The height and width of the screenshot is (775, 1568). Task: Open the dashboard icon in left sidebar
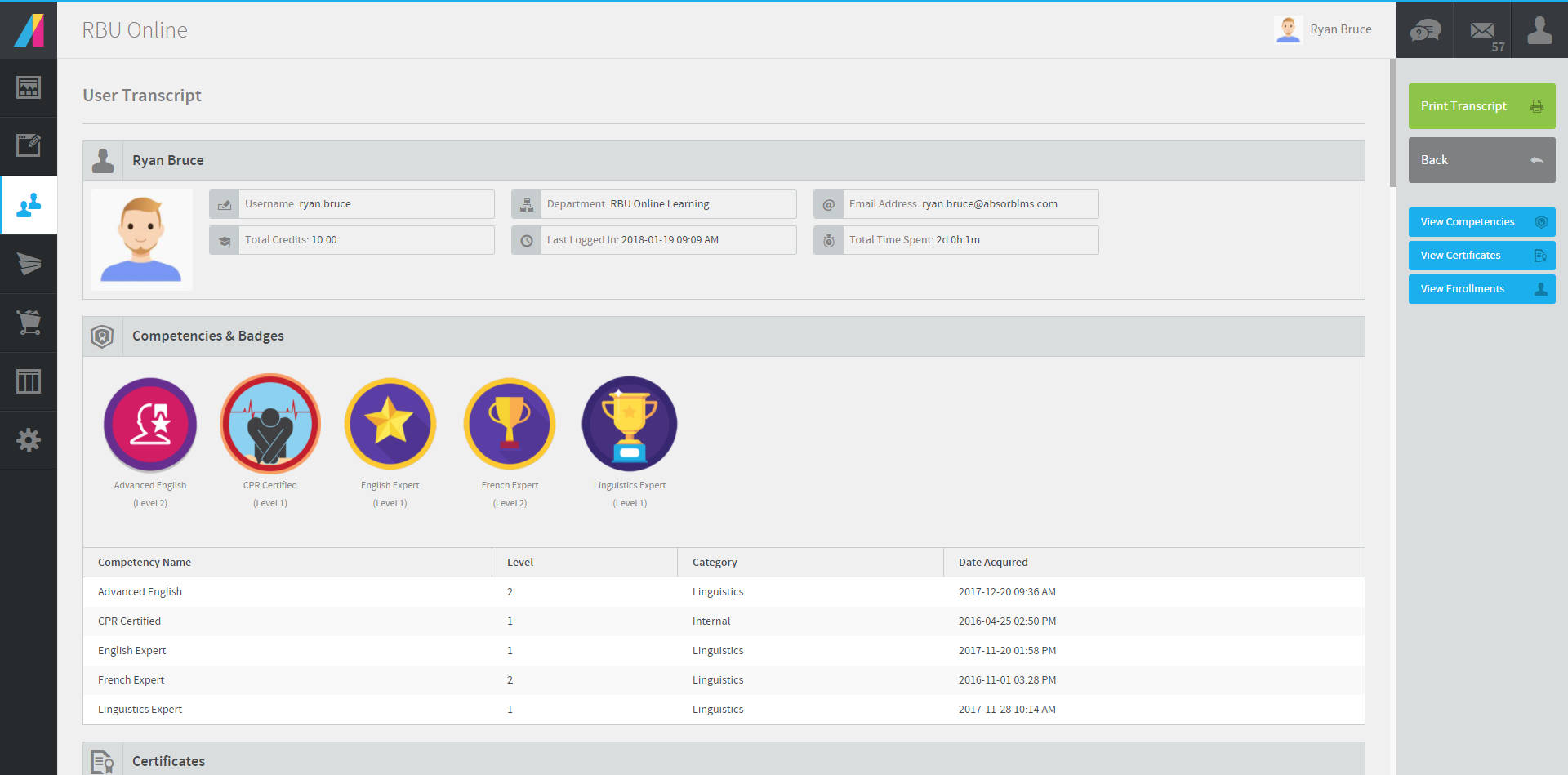[29, 87]
